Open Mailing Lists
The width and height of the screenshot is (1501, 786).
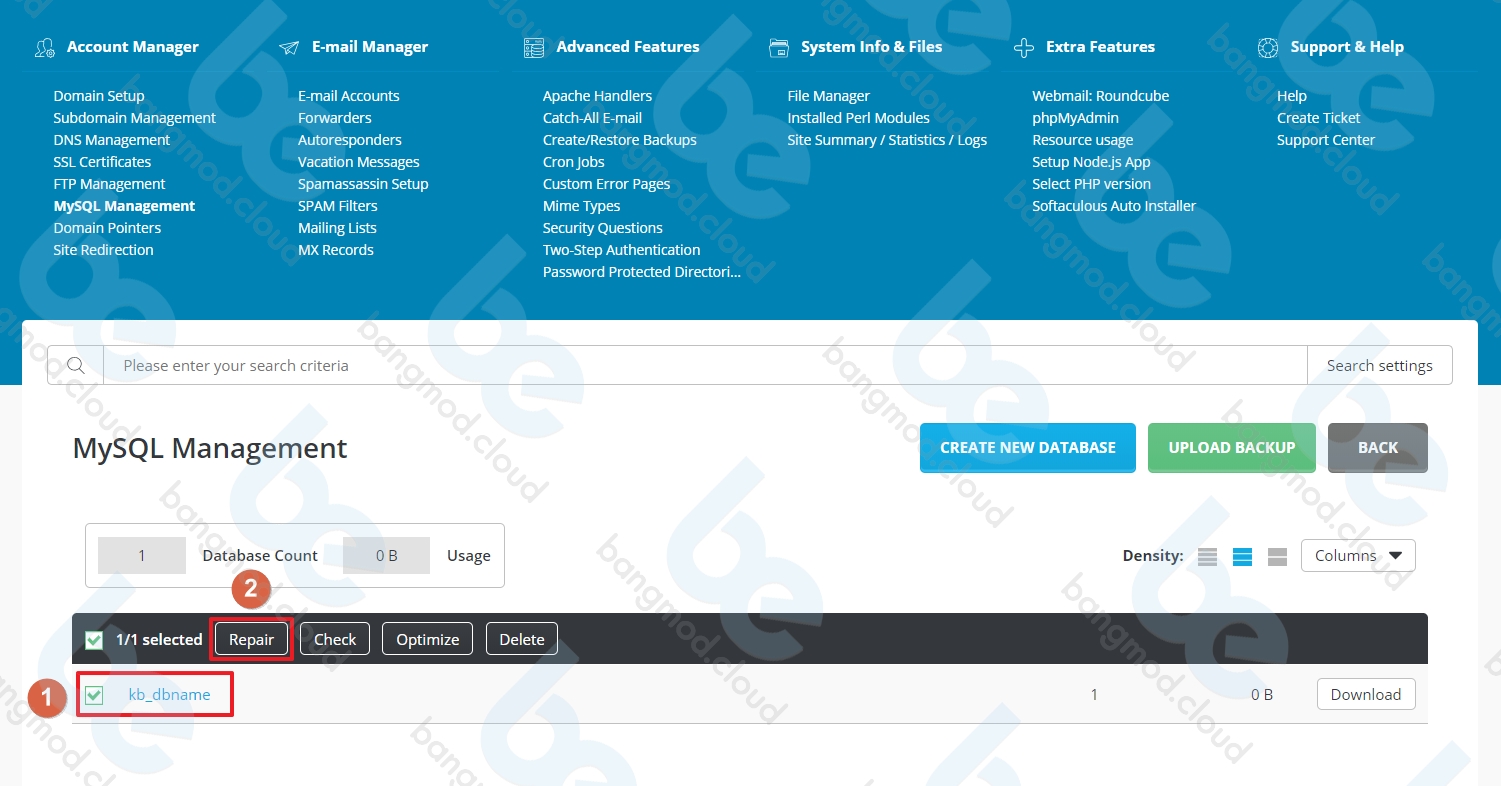pyautogui.click(x=337, y=228)
